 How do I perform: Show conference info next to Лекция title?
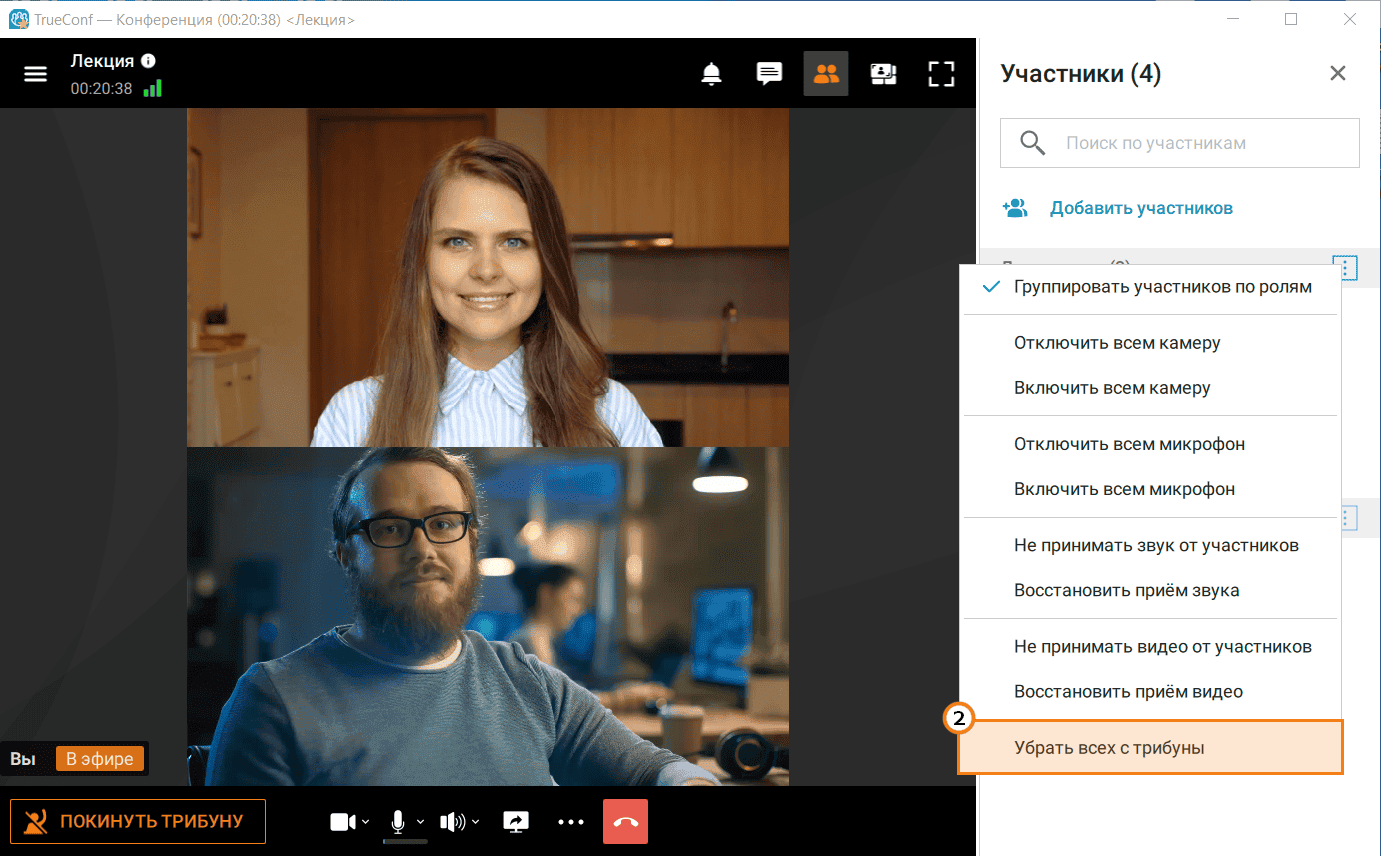tap(148, 61)
